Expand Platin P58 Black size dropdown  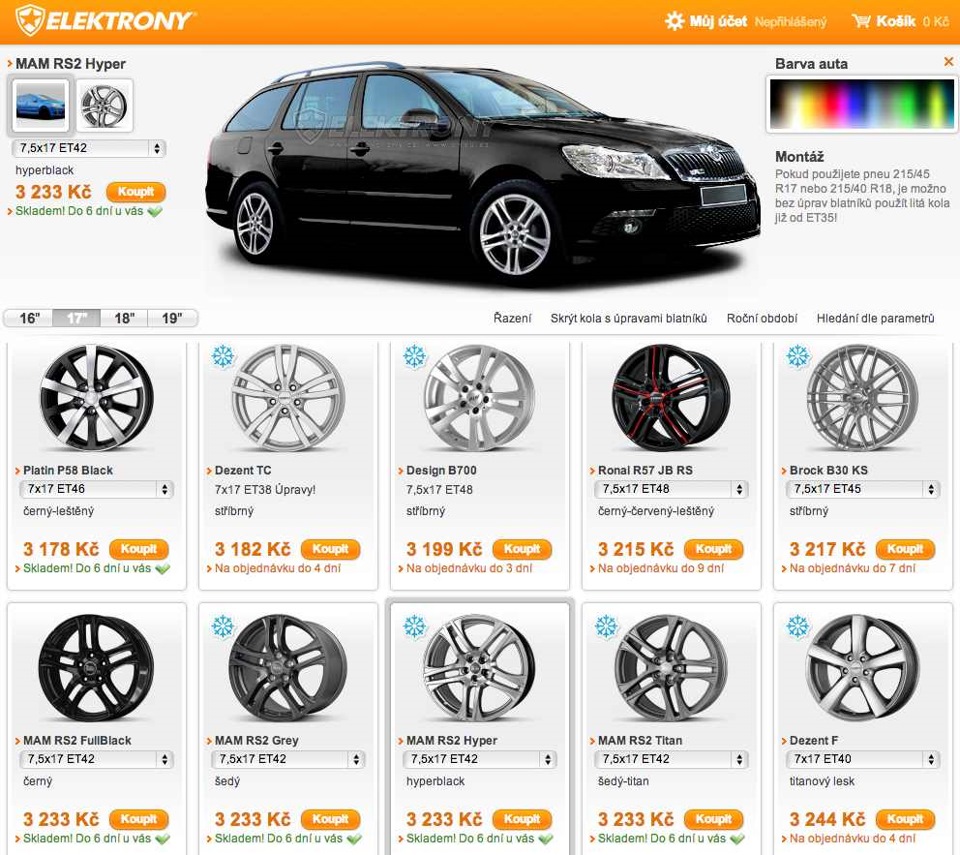click(96, 489)
